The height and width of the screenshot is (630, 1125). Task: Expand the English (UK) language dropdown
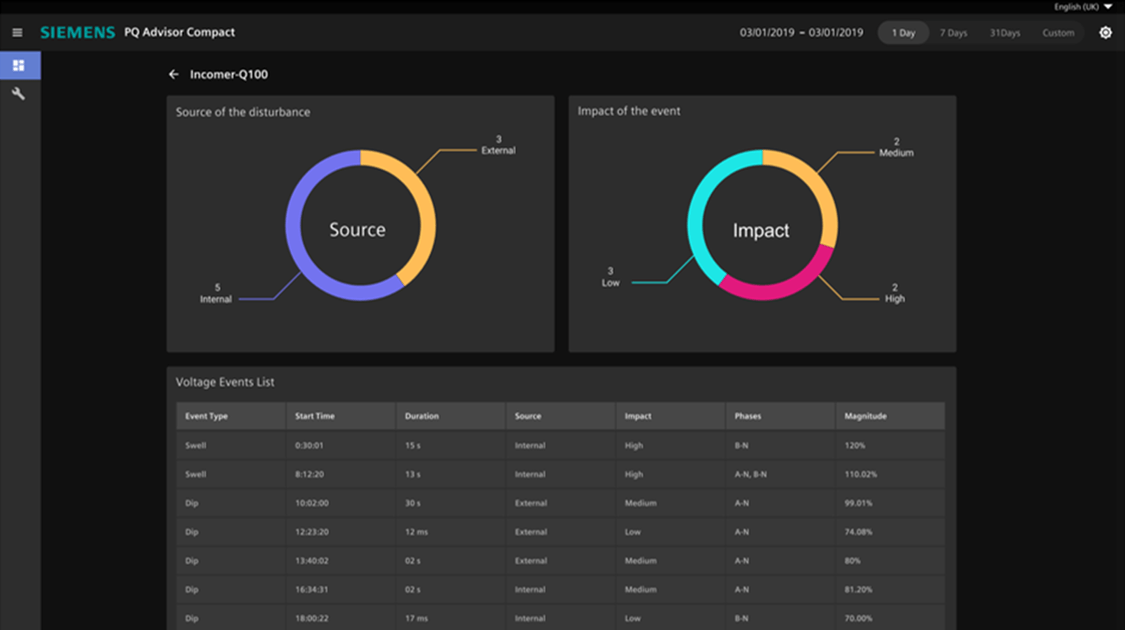[1083, 7]
